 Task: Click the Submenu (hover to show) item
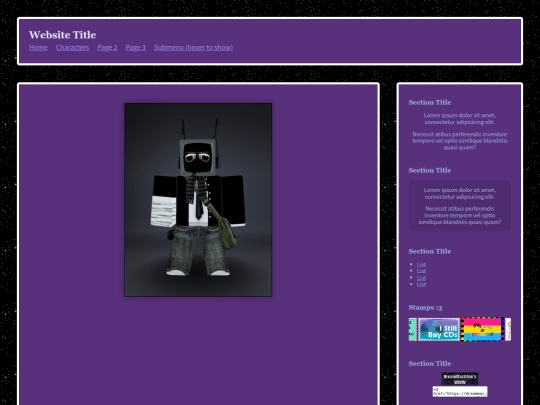(x=193, y=48)
